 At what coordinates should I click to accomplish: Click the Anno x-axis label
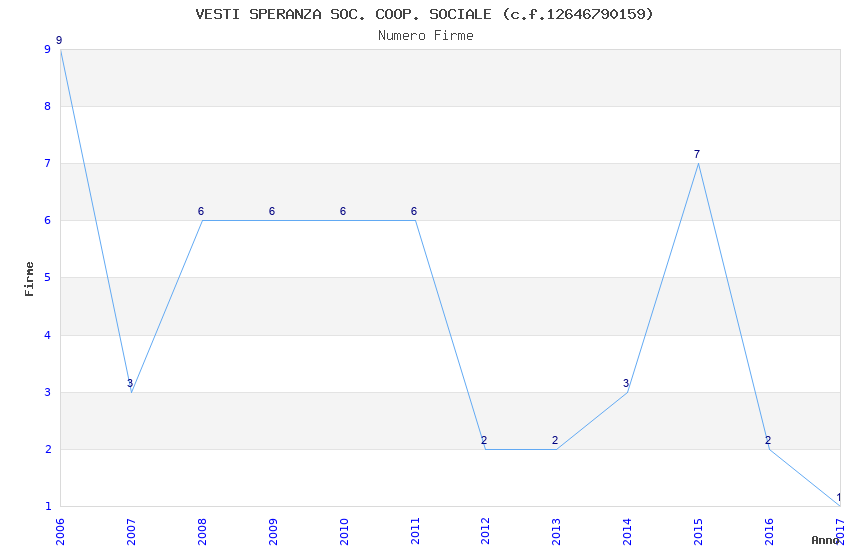coord(825,540)
